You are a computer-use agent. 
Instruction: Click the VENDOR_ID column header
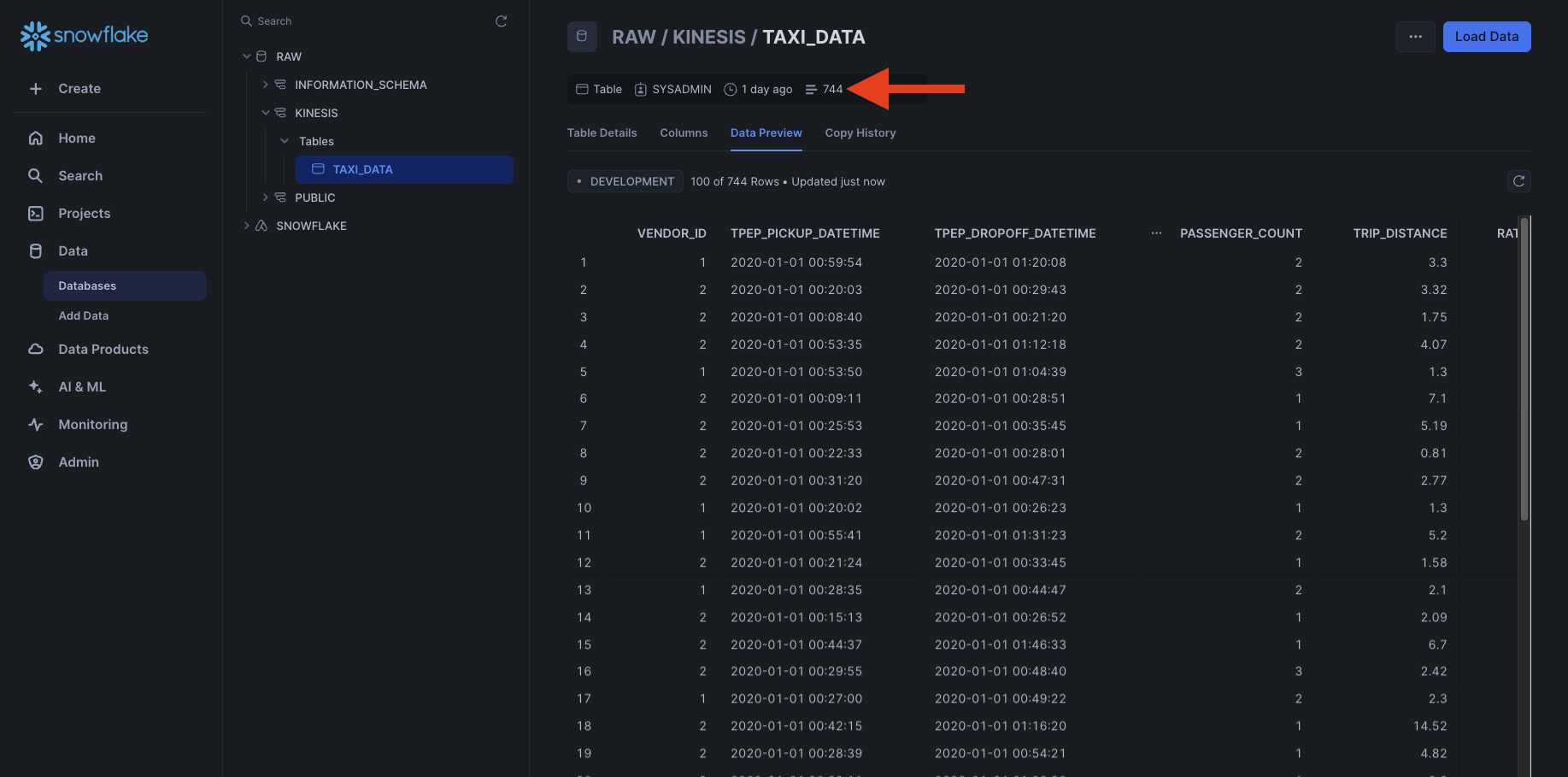coord(672,233)
